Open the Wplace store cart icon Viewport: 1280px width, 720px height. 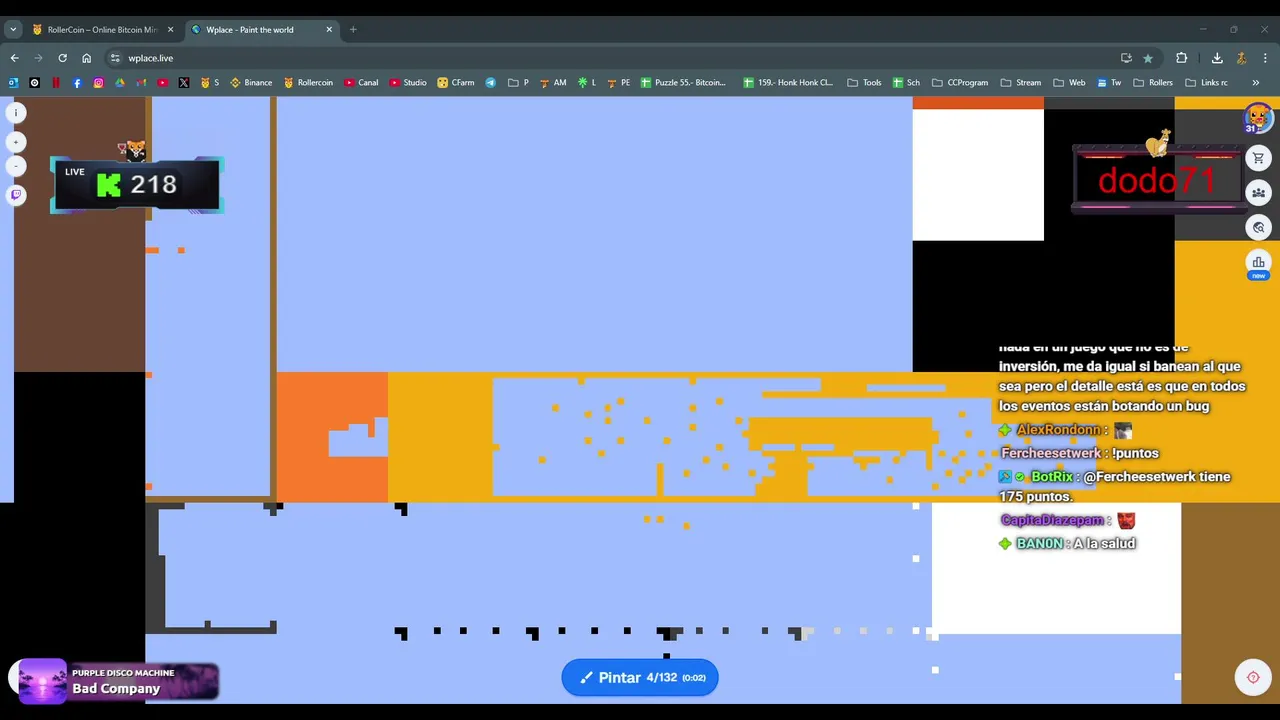(1258, 158)
